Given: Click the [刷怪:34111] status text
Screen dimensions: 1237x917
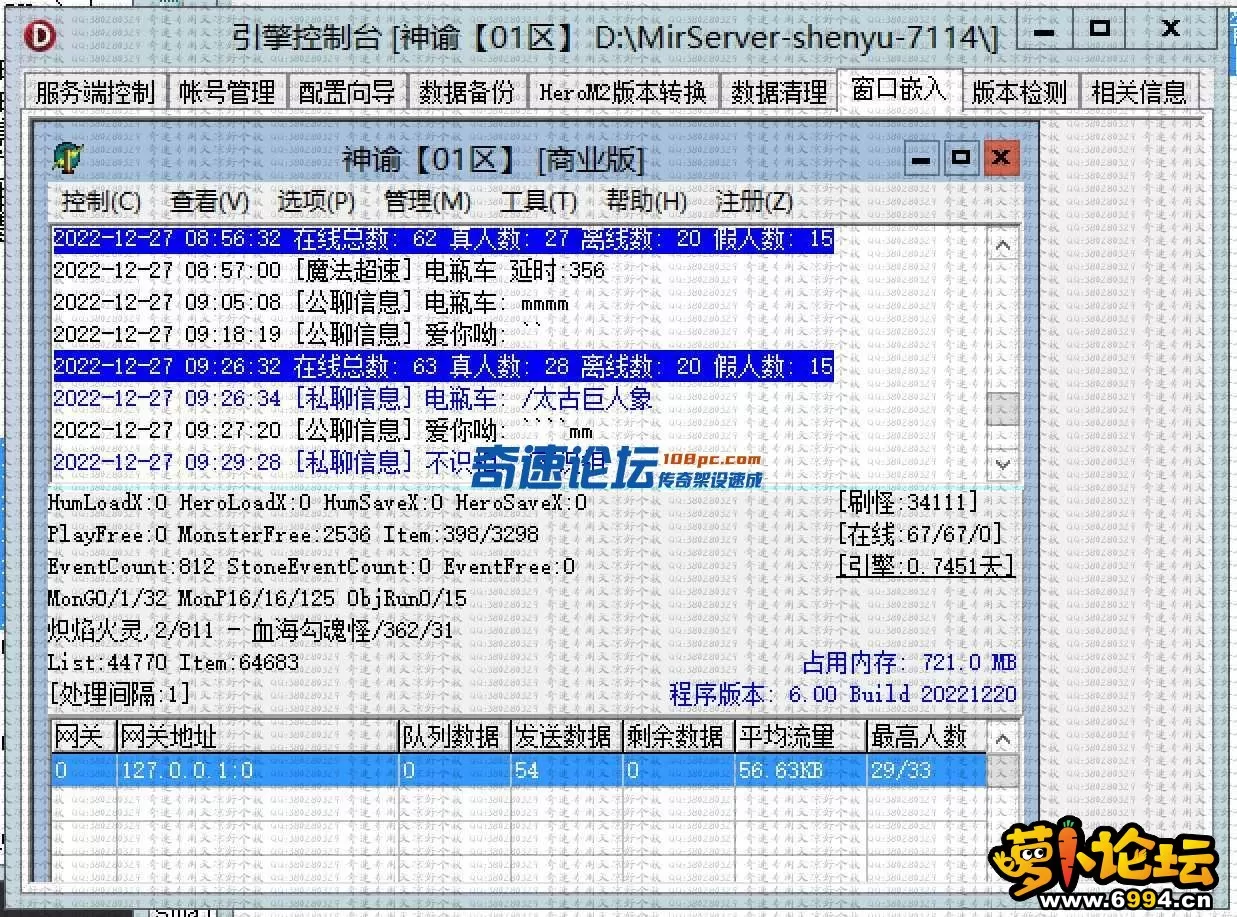Looking at the screenshot, I should point(908,502).
